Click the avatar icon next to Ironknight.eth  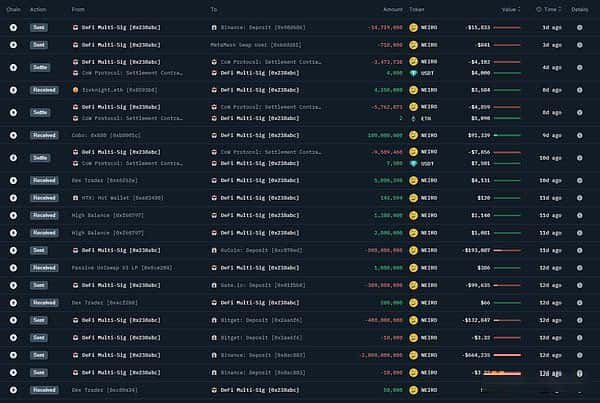tap(76, 90)
